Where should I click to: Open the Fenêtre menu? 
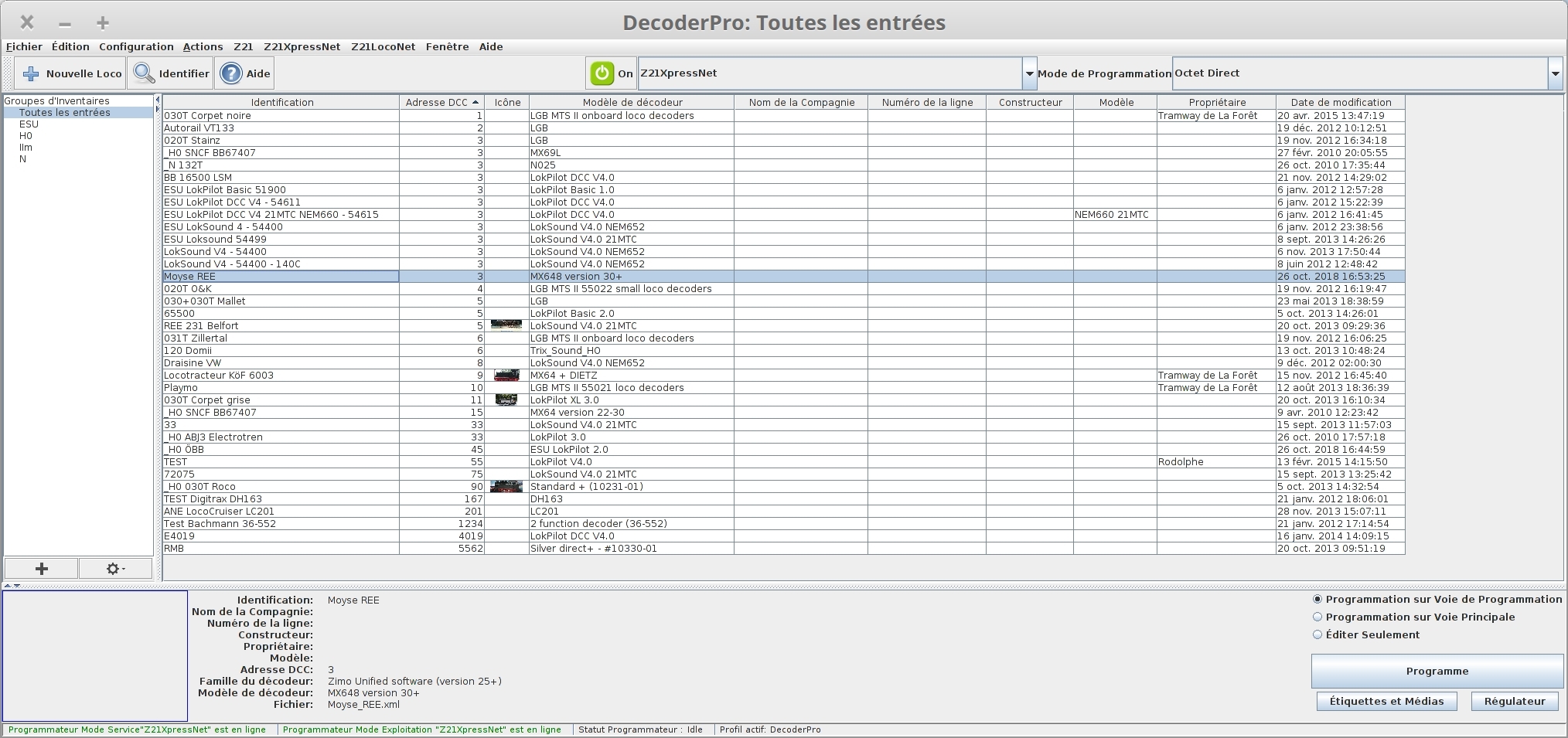[447, 46]
